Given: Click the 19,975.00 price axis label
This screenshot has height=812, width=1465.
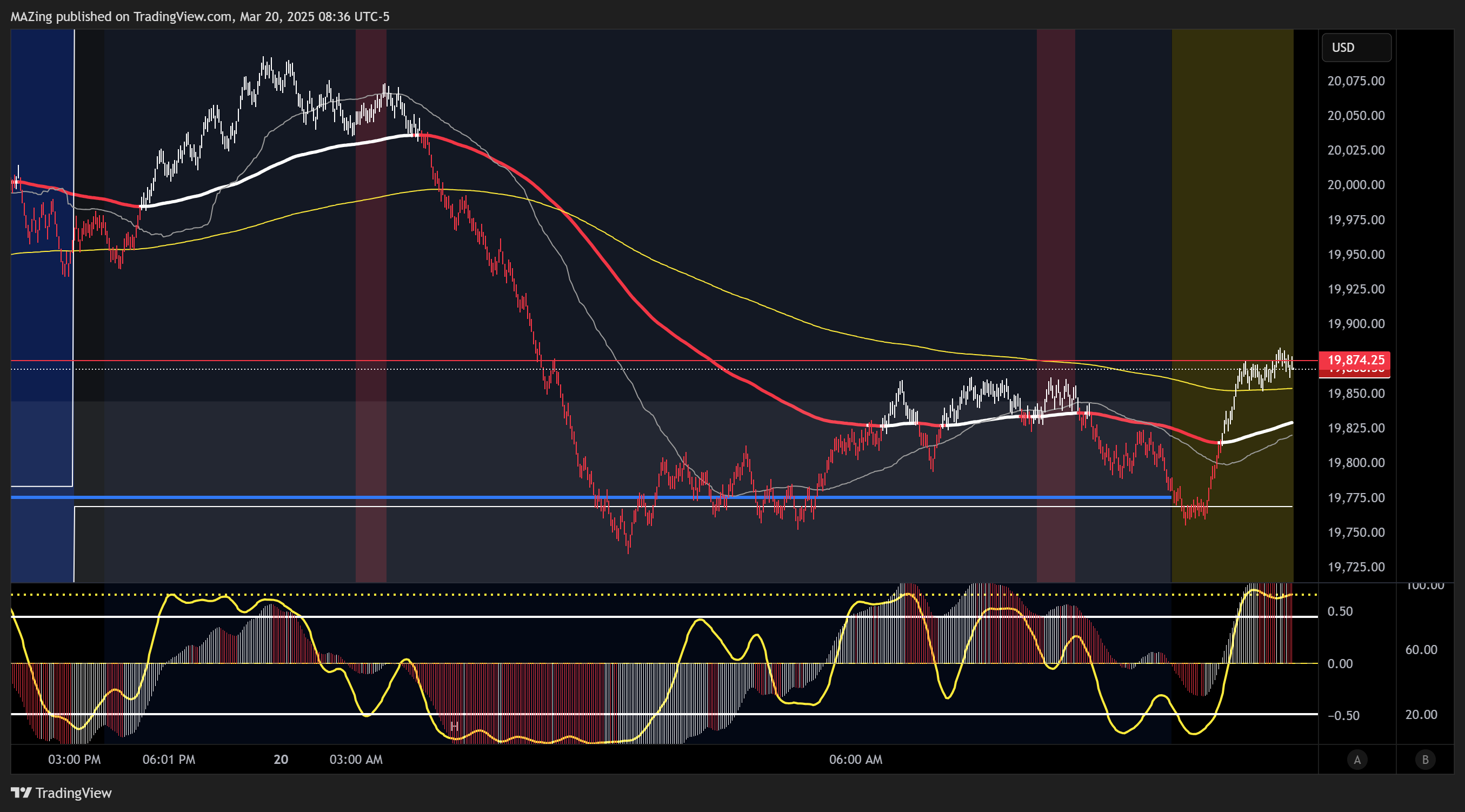Looking at the screenshot, I should point(1356,220).
